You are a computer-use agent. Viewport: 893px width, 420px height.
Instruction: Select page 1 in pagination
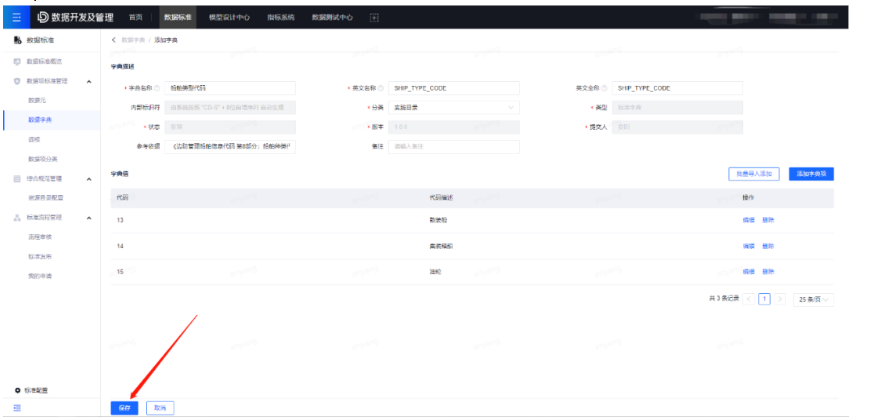coord(764,299)
